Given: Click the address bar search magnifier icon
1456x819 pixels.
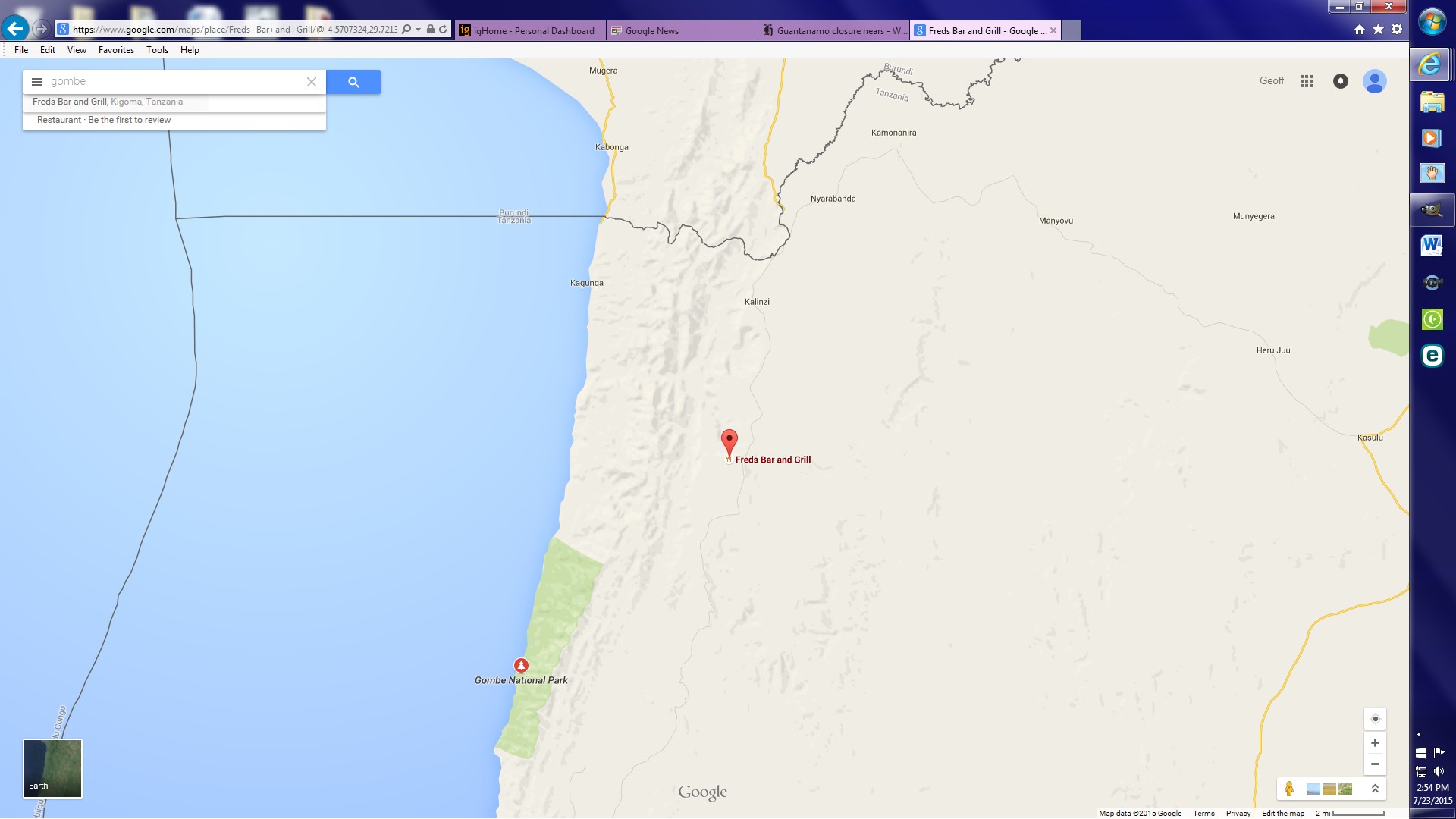Looking at the screenshot, I should tap(406, 30).
